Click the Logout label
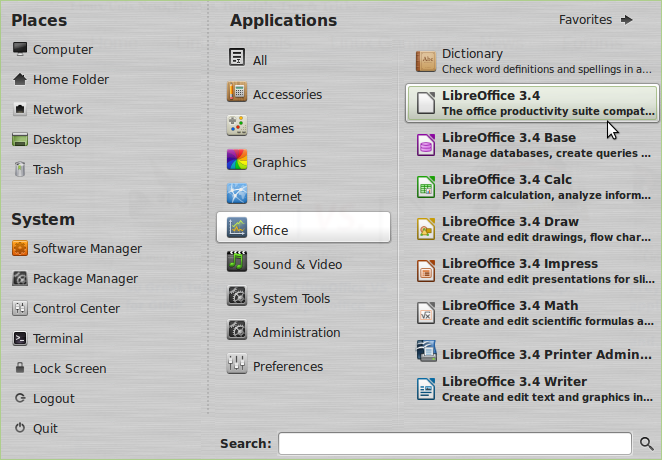Screen dimensions: 662x460 (54, 398)
